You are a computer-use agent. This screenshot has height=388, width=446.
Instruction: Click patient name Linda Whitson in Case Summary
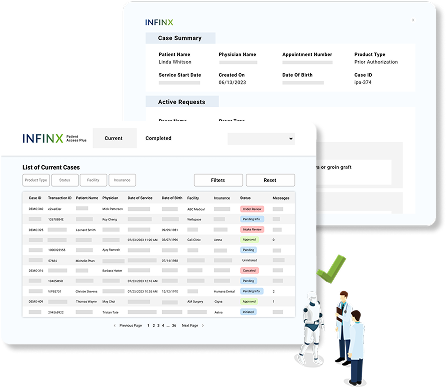(175, 62)
